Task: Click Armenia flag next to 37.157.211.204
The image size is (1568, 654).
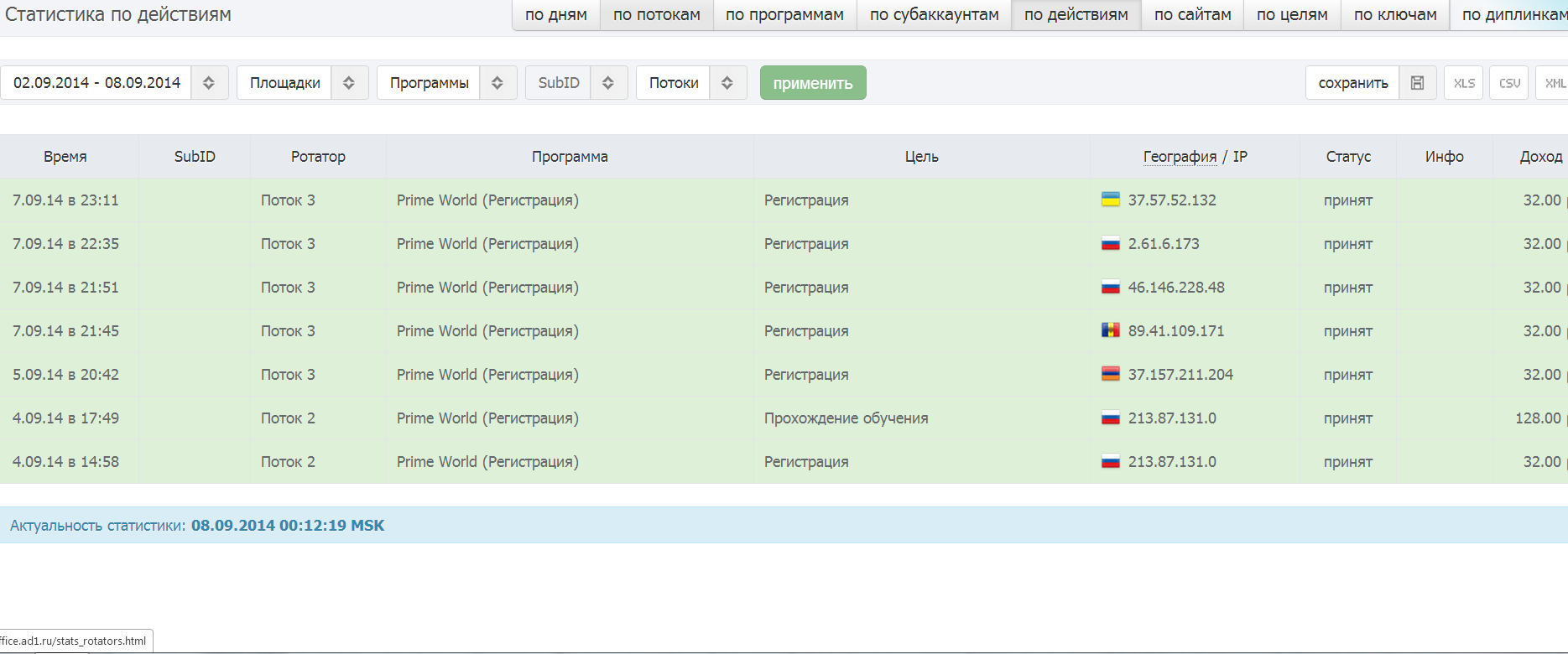Action: pyautogui.click(x=1111, y=374)
